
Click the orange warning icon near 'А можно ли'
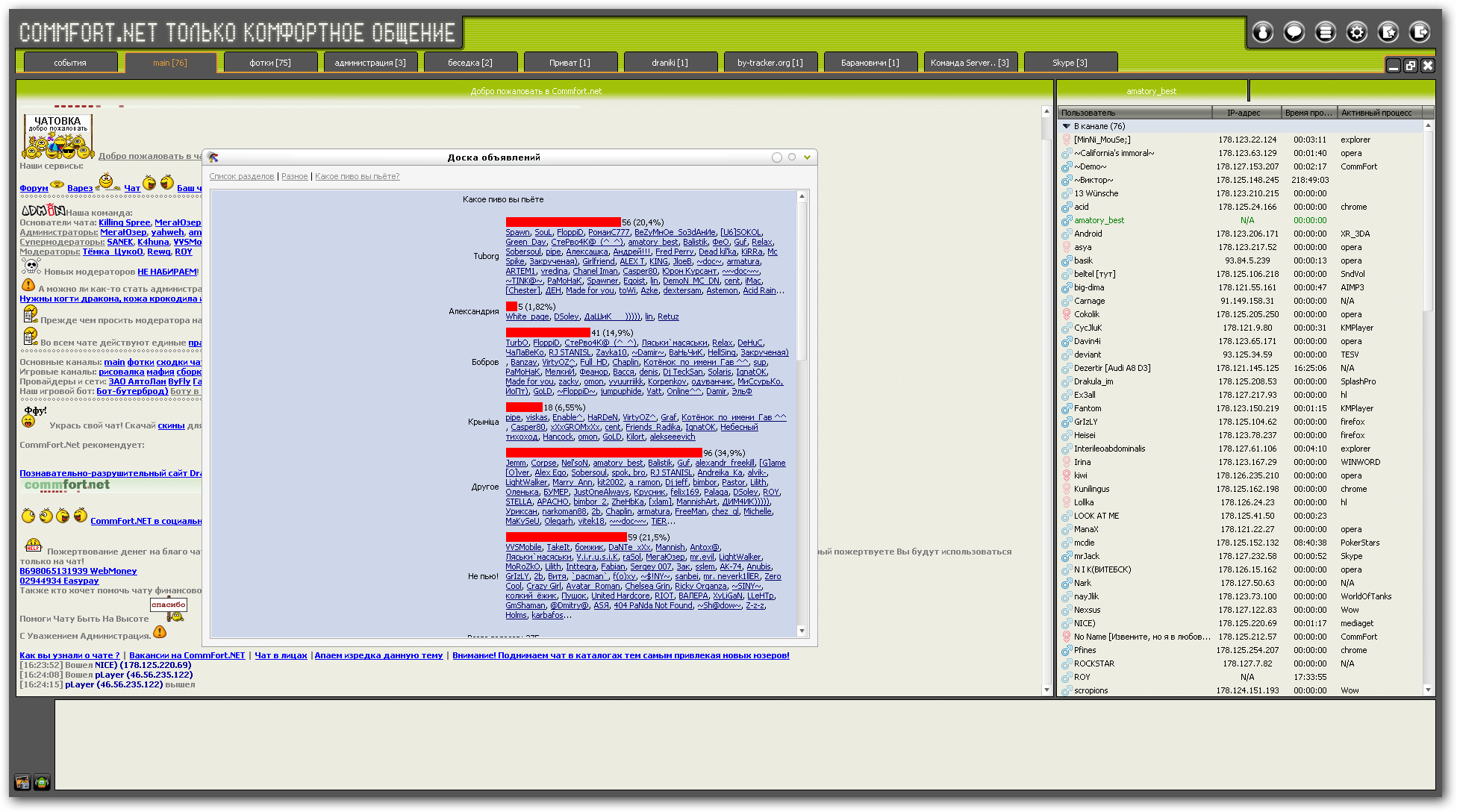28,285
